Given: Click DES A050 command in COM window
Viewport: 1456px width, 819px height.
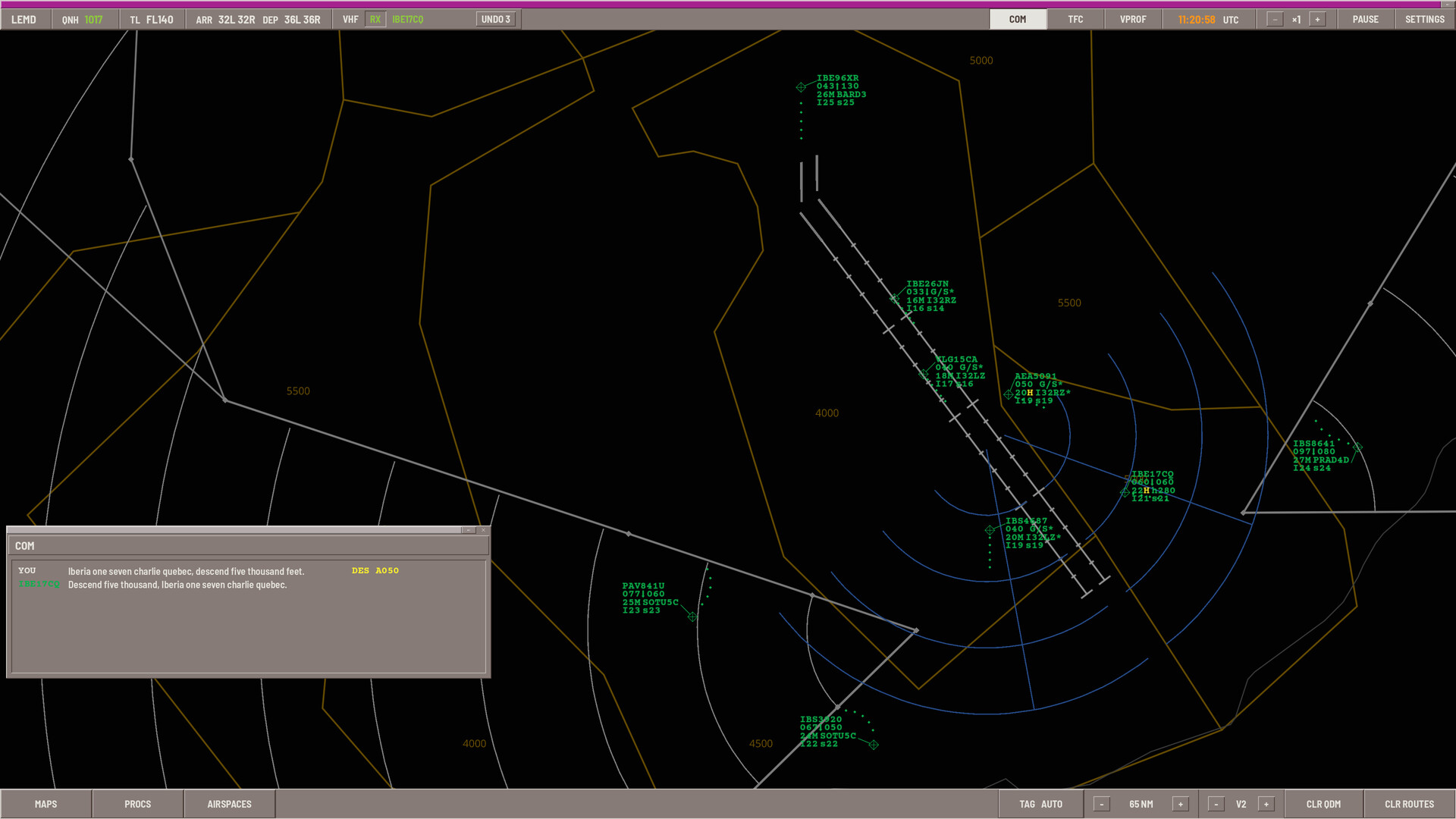Looking at the screenshot, I should (375, 571).
